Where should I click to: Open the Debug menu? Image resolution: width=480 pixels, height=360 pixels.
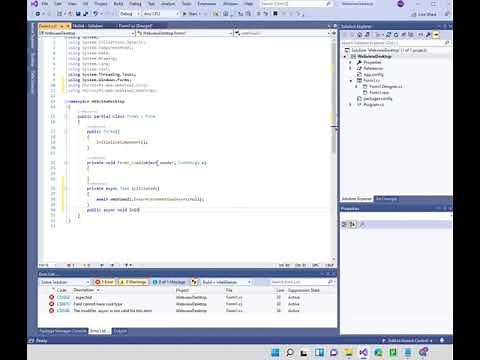pos(135,4)
